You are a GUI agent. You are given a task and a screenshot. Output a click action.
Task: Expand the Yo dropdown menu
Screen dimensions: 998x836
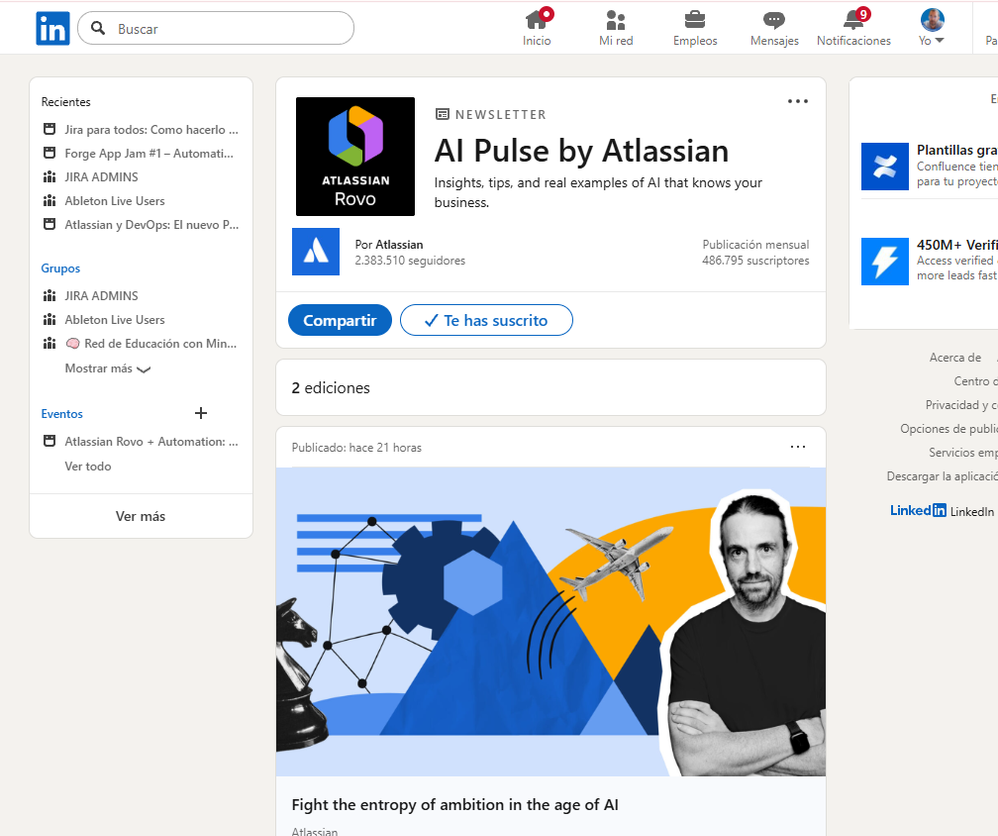931,41
